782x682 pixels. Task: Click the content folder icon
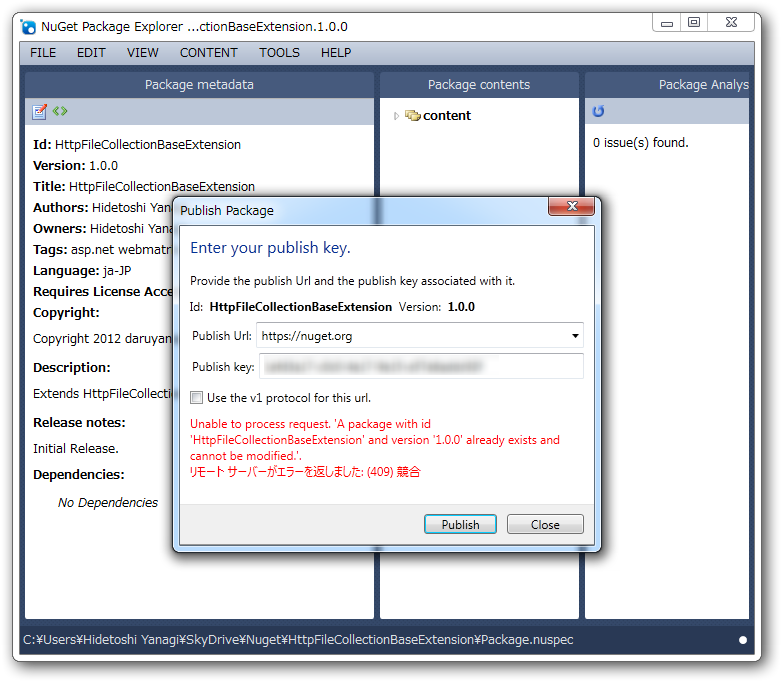click(412, 116)
